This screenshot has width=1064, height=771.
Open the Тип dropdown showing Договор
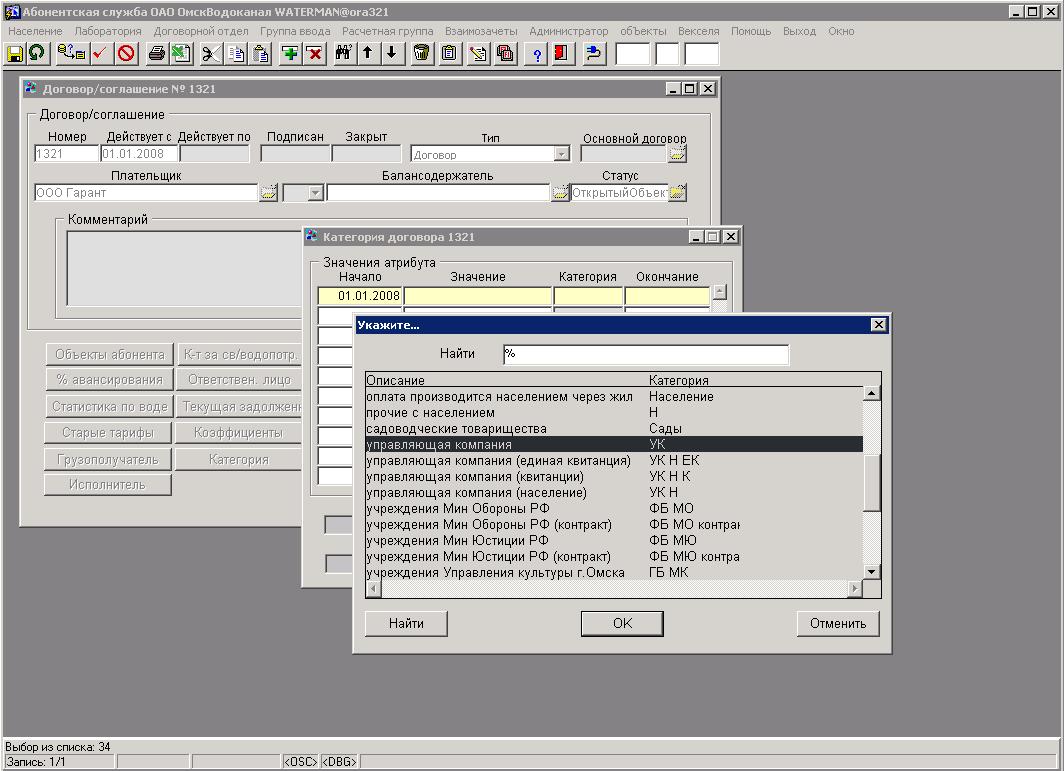coord(561,154)
